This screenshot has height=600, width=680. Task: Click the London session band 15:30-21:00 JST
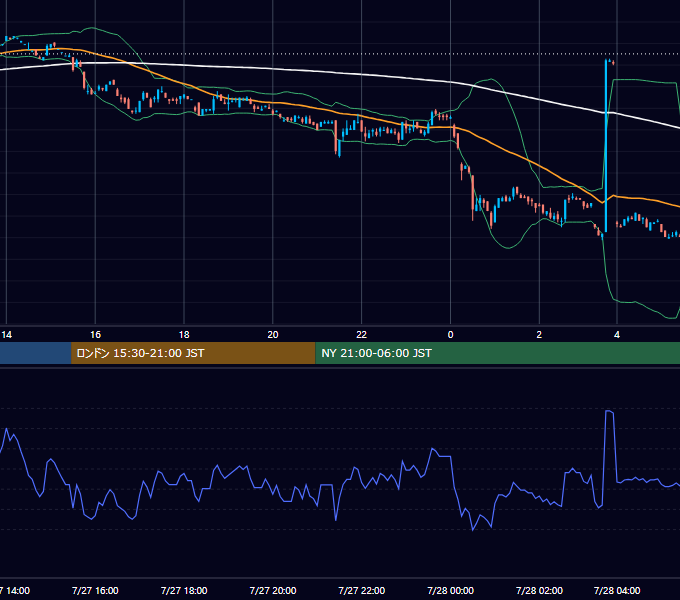(x=193, y=353)
